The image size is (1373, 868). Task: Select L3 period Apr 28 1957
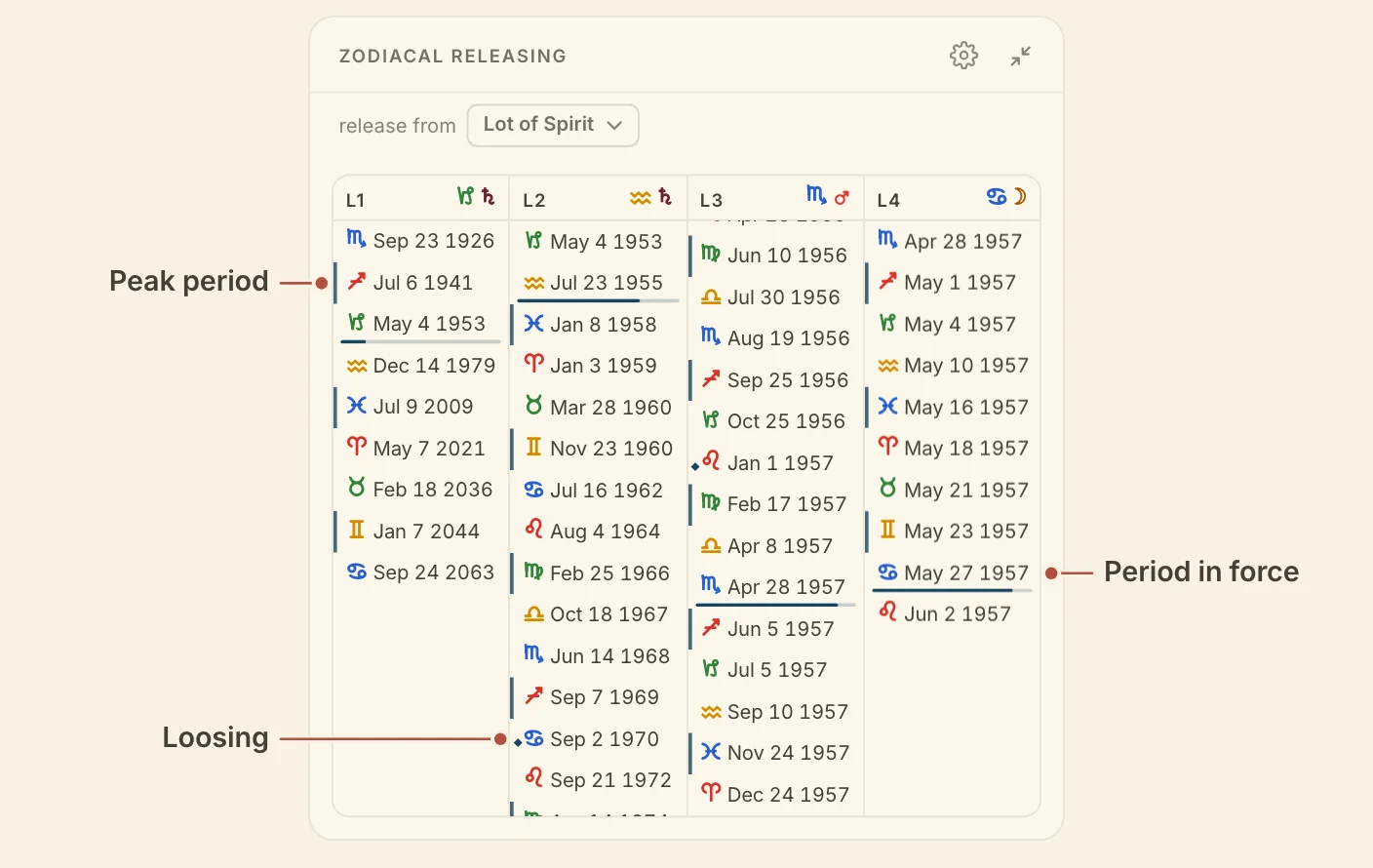(776, 587)
